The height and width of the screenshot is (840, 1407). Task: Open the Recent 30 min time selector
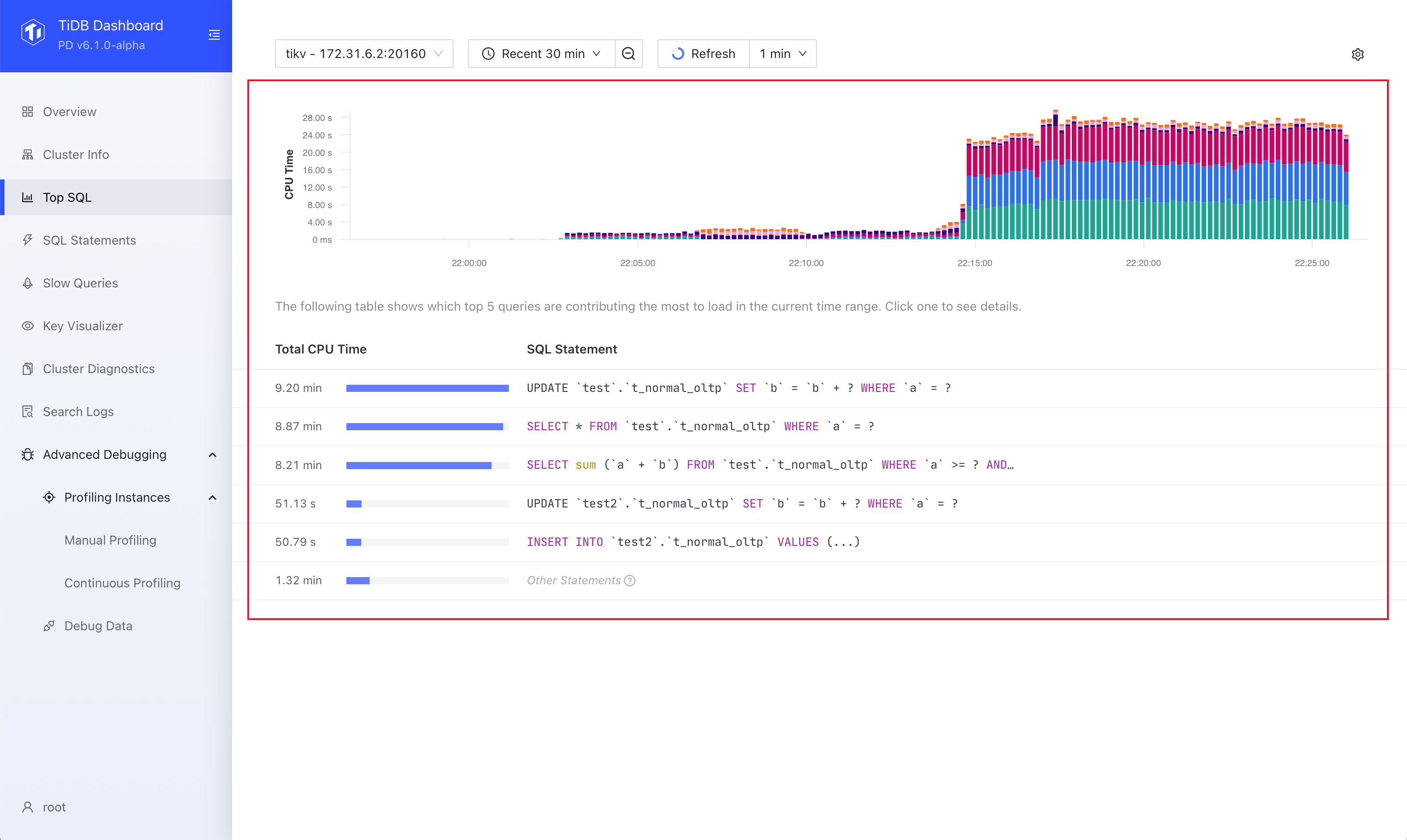coord(541,54)
